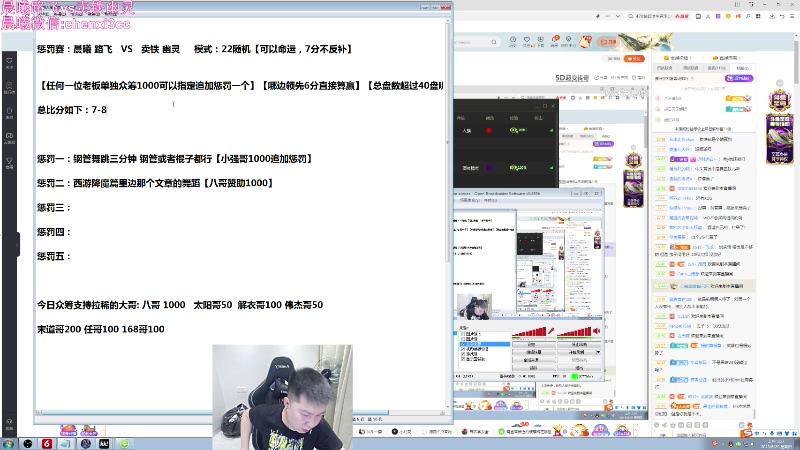Viewport: 800px width, 450px height.
Task: Click the bottom icon in the dark left sidebar
Action: coord(9,424)
